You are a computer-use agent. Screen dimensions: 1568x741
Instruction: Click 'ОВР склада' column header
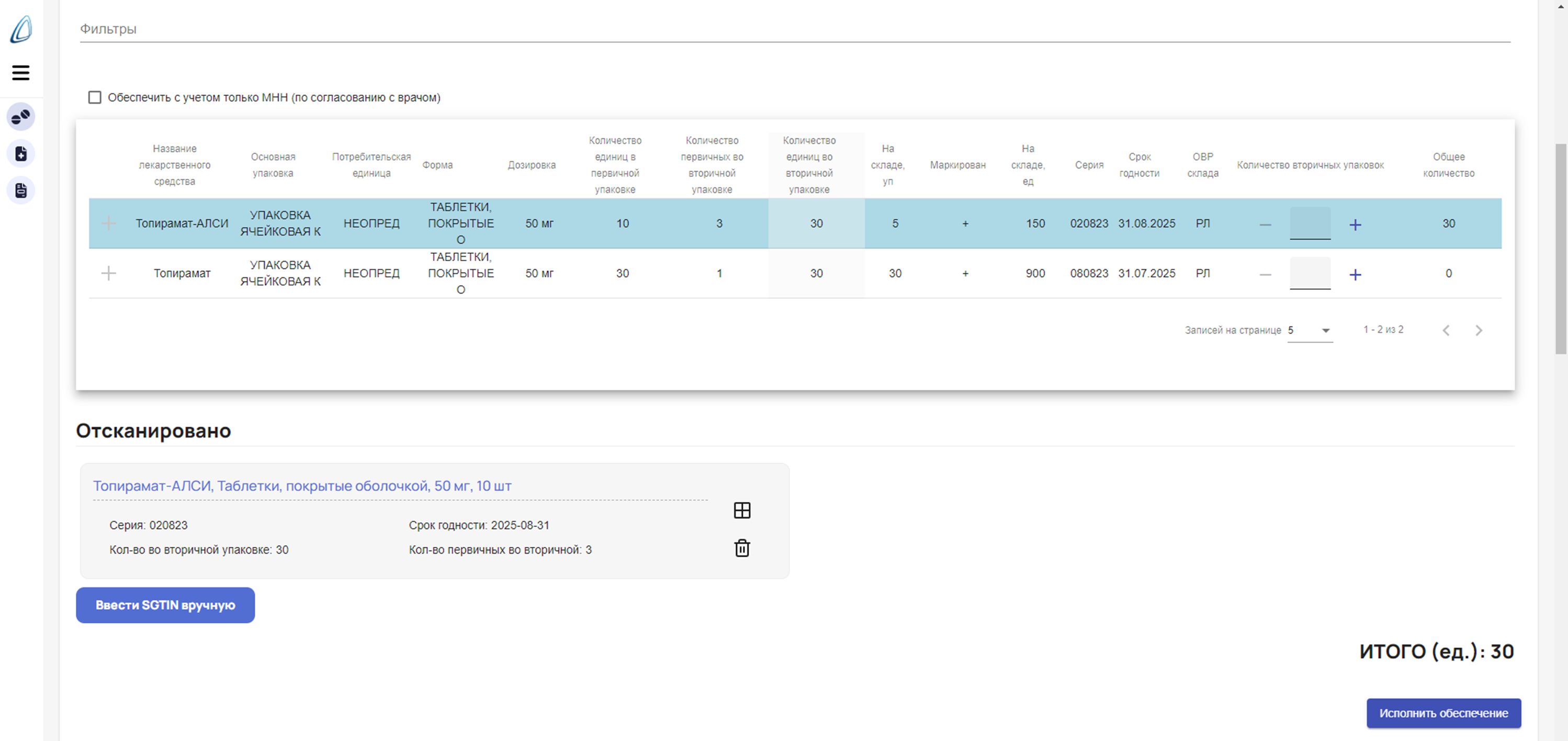1203,165
